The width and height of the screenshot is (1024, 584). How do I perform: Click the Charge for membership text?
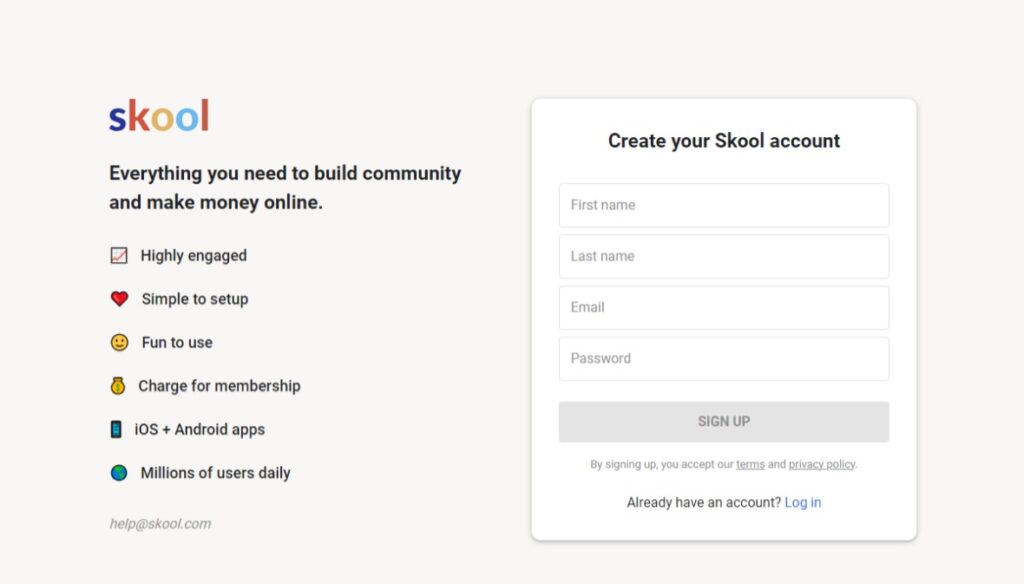point(219,386)
